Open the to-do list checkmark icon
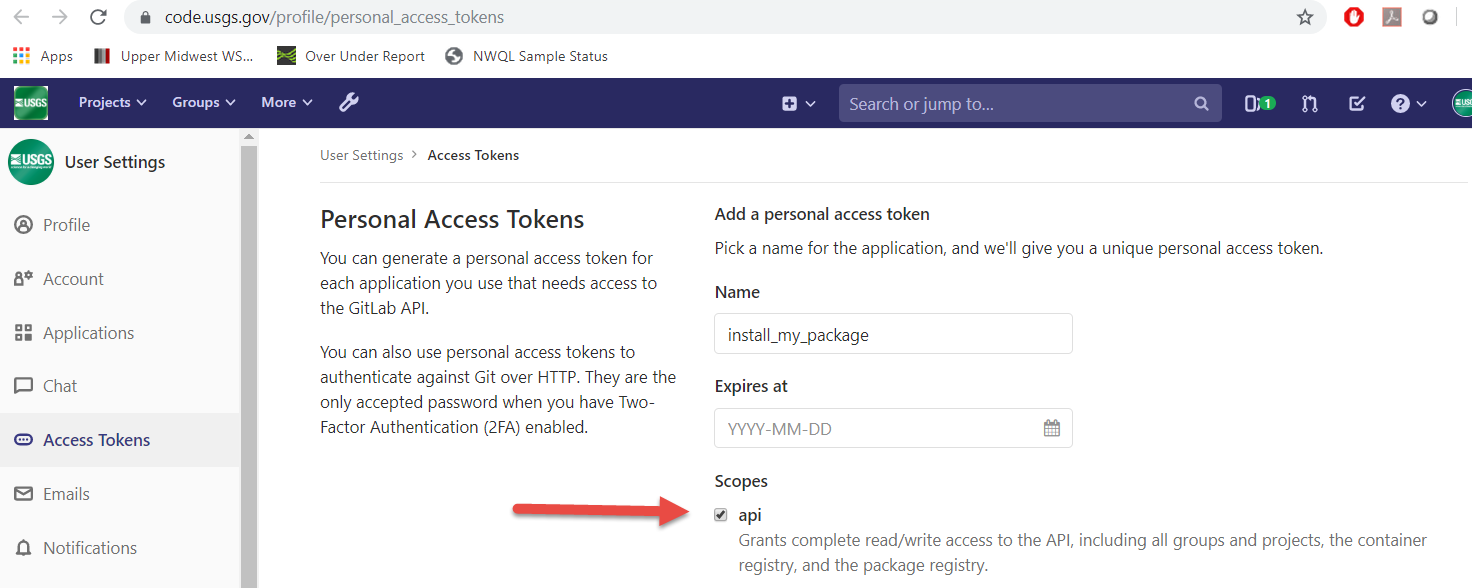 coord(1357,103)
